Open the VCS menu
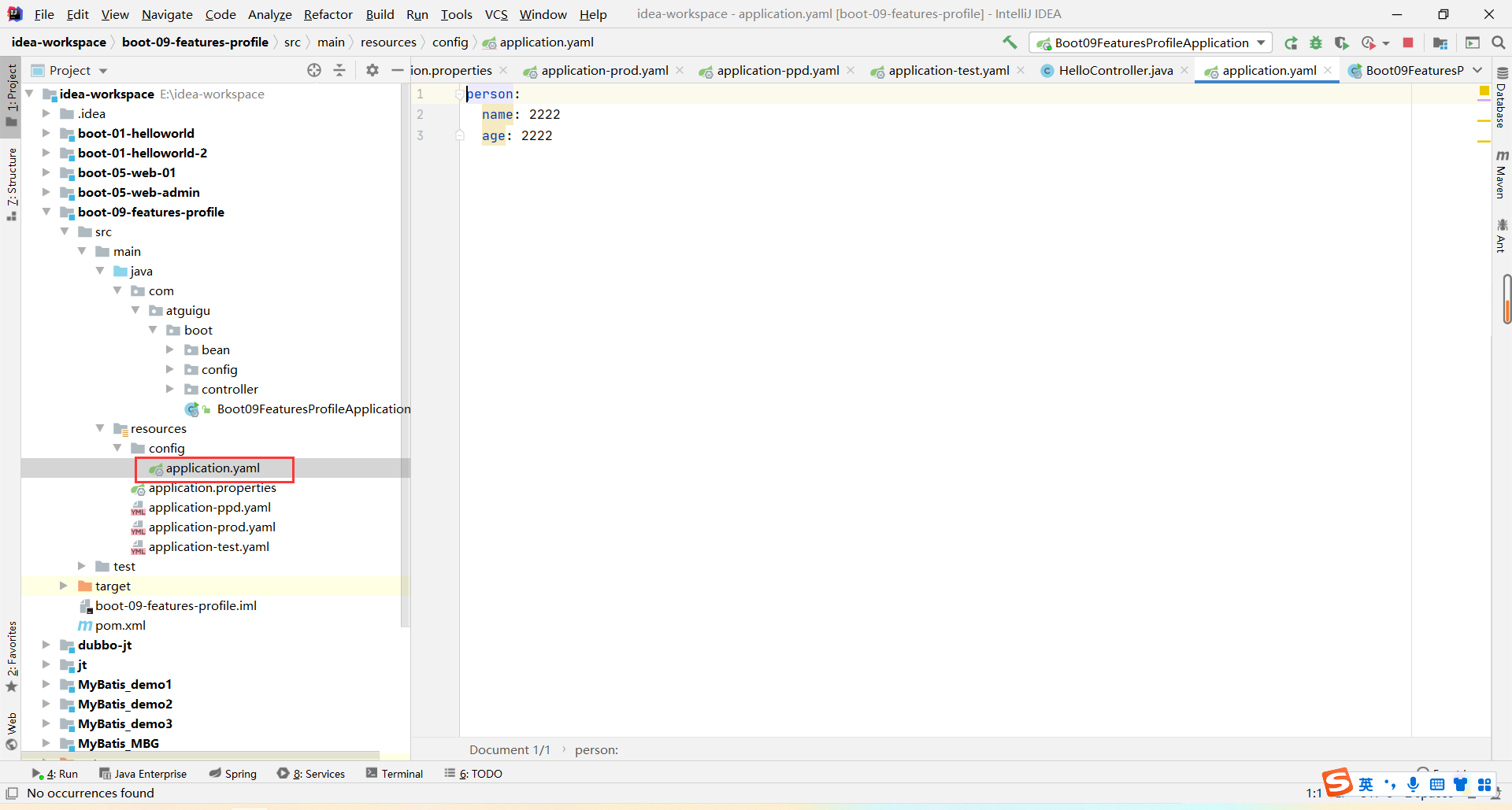The width and height of the screenshot is (1512, 810). 496,14
